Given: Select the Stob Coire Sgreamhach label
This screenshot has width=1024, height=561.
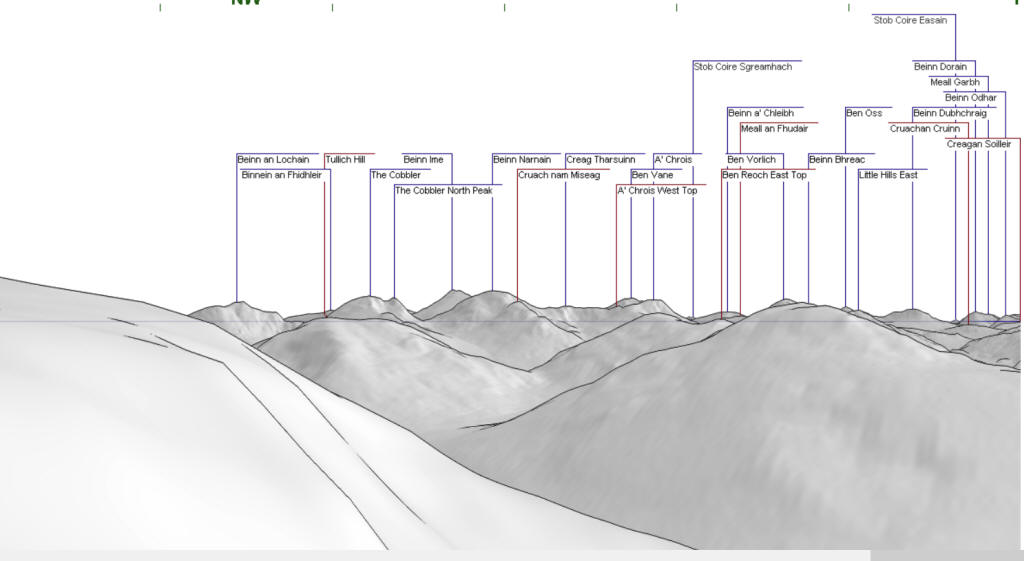Looking at the screenshot, I should coord(742,67).
